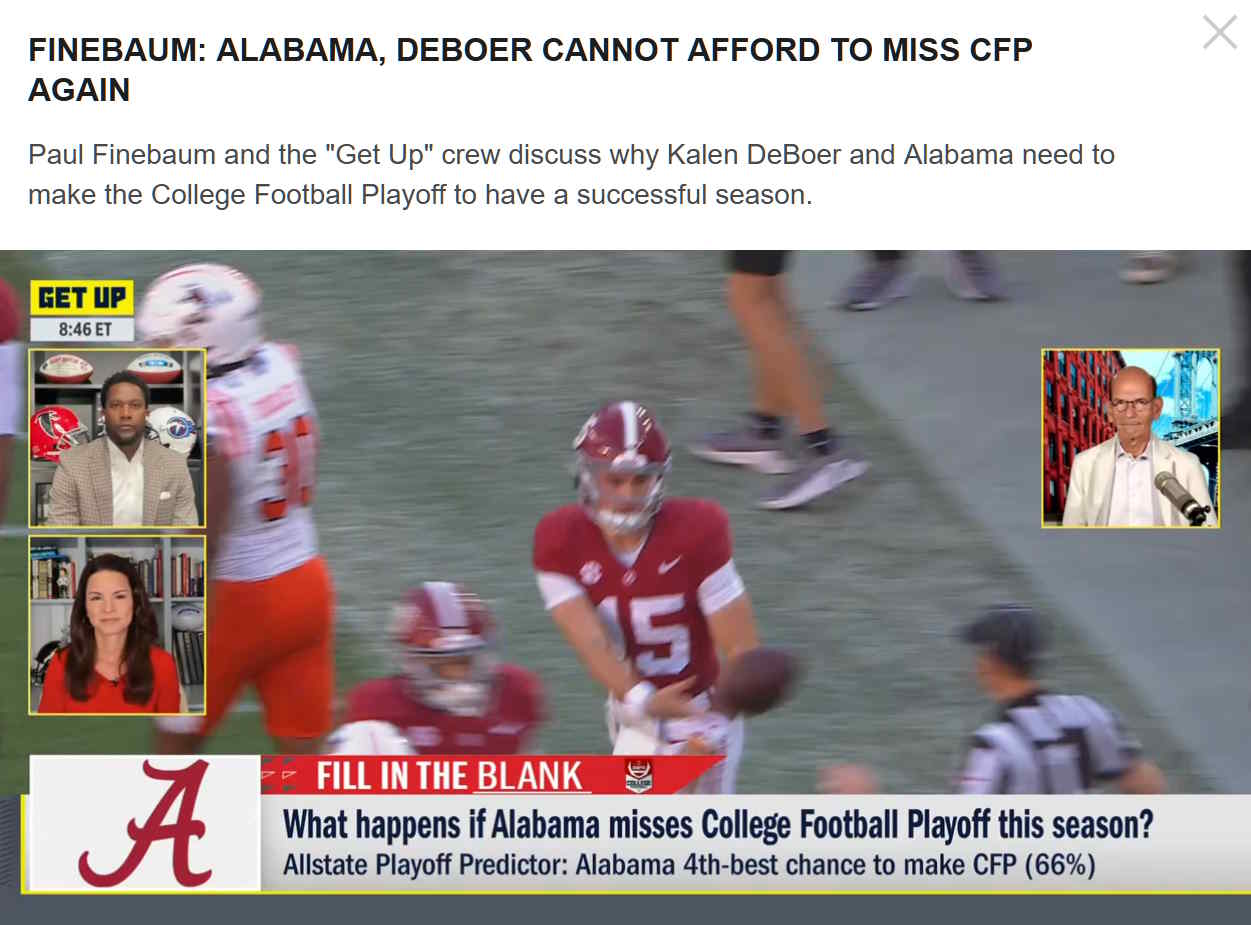Click the red arrows left of FILL
The width and height of the screenshot is (1251, 925).
280,775
